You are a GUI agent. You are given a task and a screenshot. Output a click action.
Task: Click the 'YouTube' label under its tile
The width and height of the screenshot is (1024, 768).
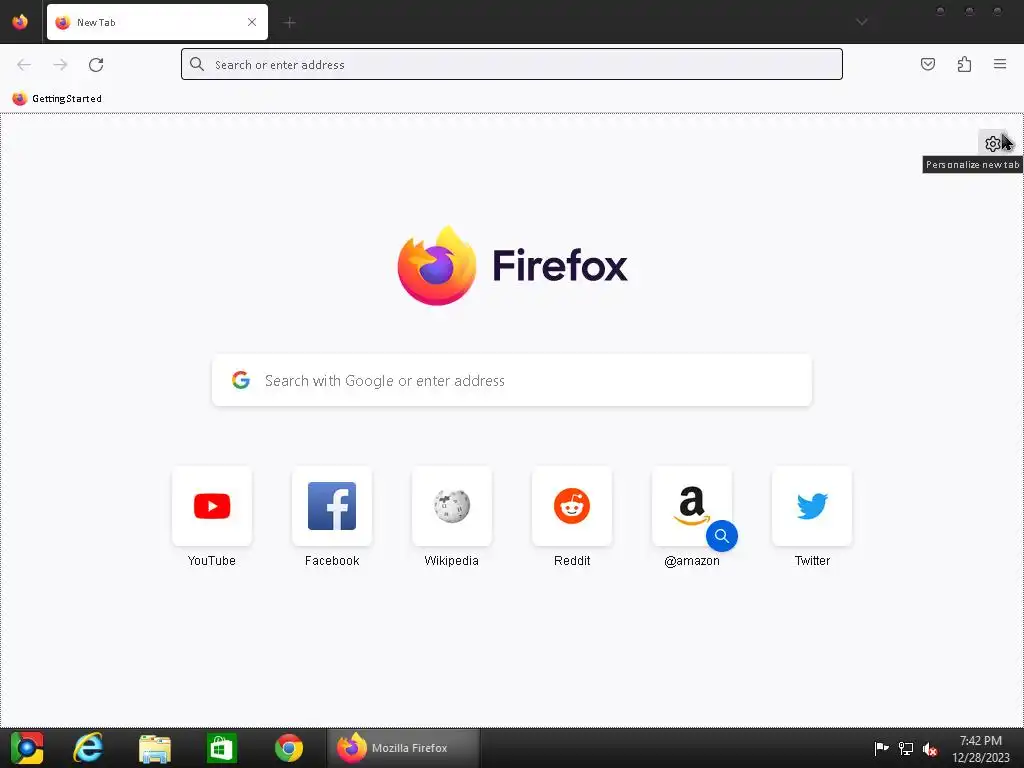coord(212,560)
